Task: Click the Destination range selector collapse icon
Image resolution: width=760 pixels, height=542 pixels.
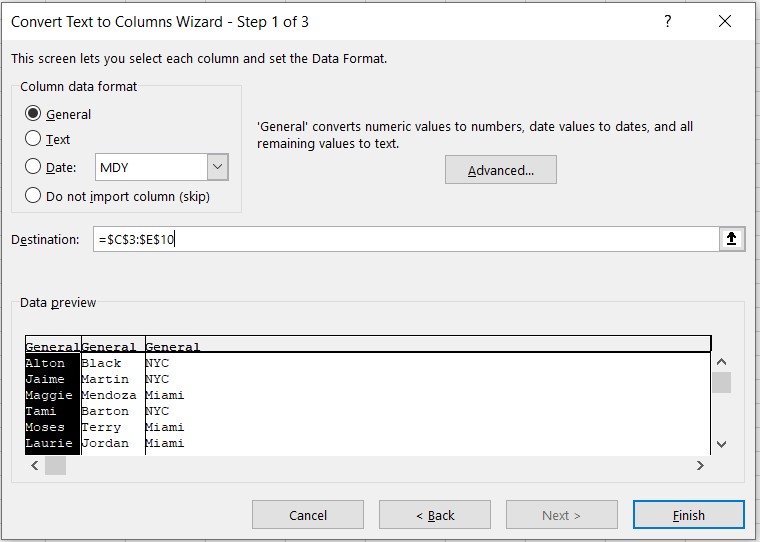Action: 731,239
